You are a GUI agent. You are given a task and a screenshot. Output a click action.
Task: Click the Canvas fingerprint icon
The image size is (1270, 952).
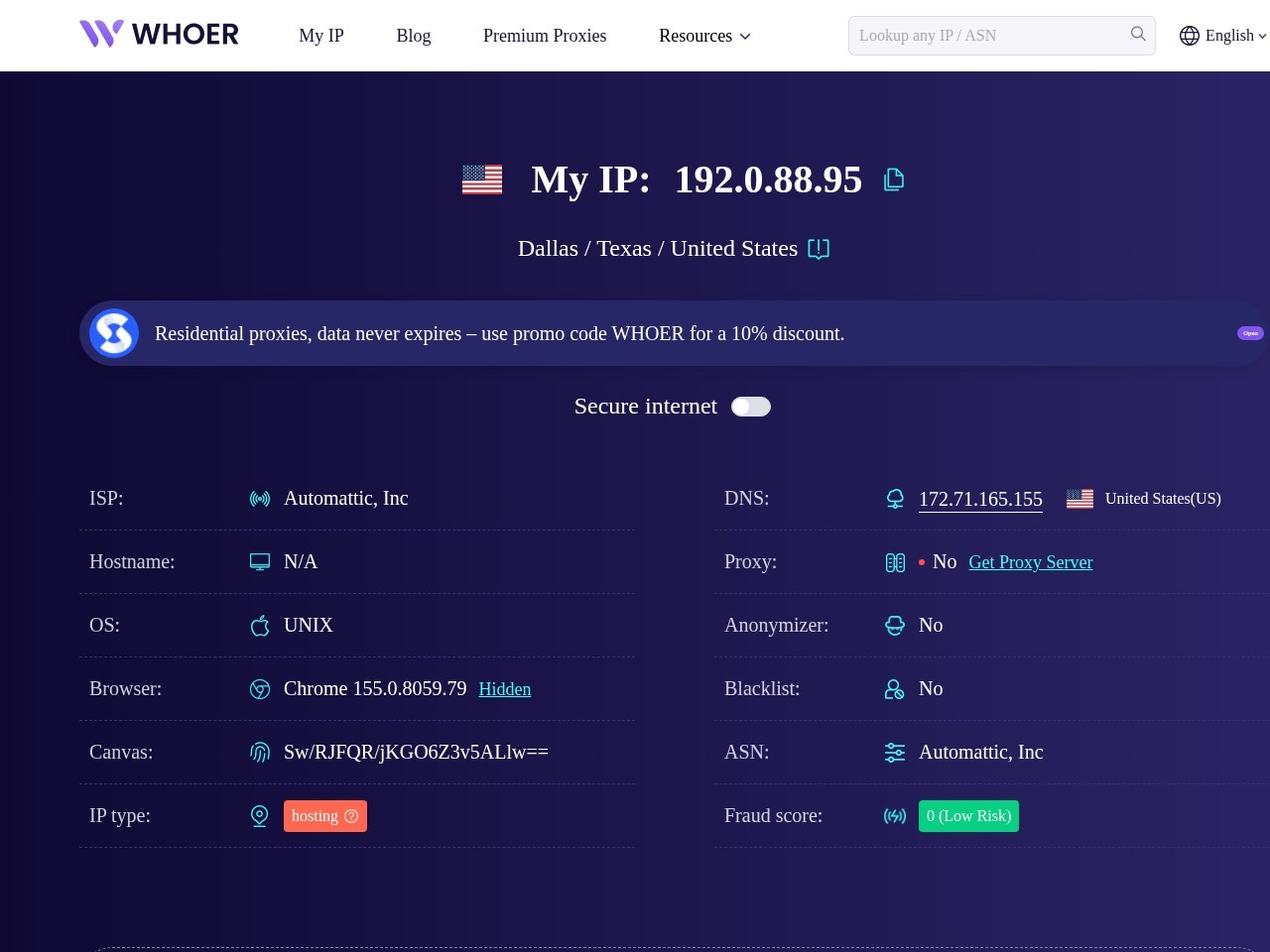[x=260, y=753]
